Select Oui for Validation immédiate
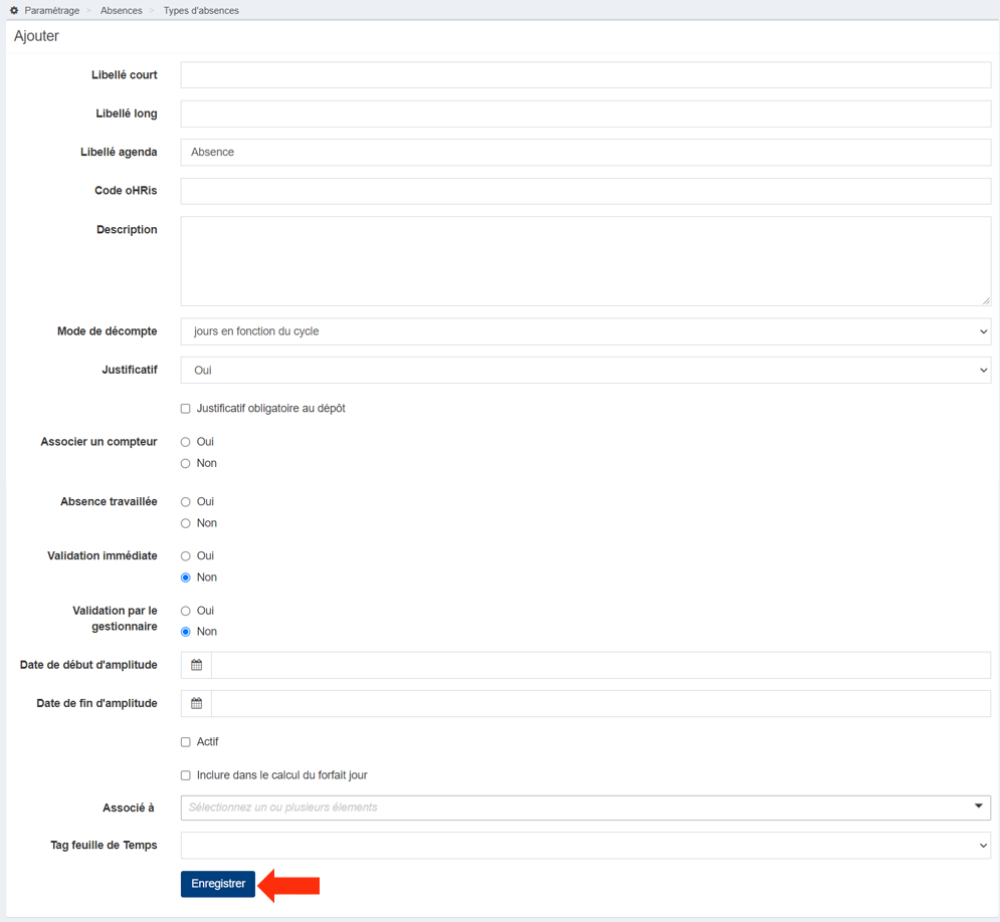The width and height of the screenshot is (1000, 922). coord(186,556)
